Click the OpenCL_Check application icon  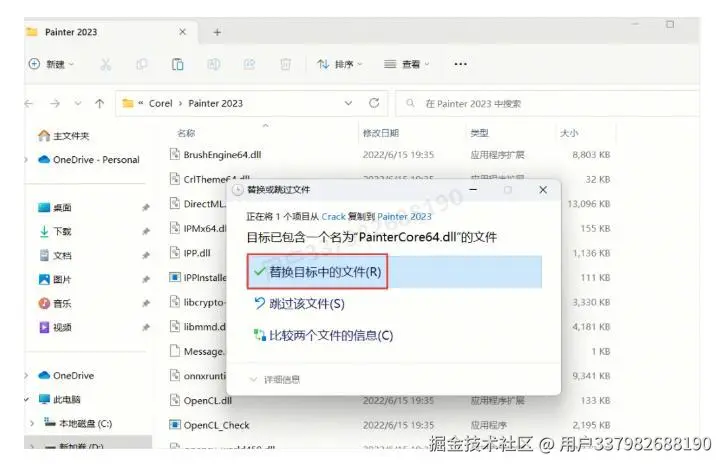(x=175, y=424)
